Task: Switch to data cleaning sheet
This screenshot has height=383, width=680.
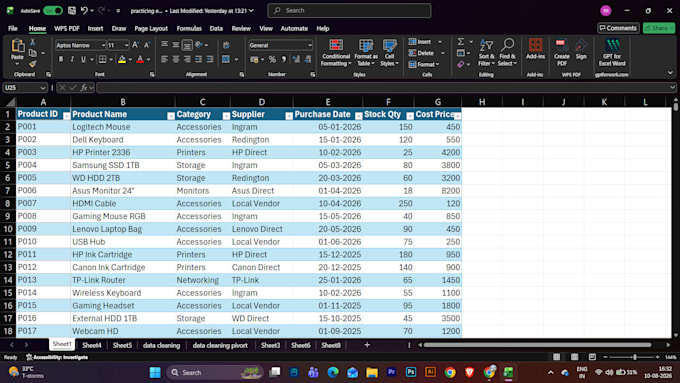Action: tap(161, 345)
